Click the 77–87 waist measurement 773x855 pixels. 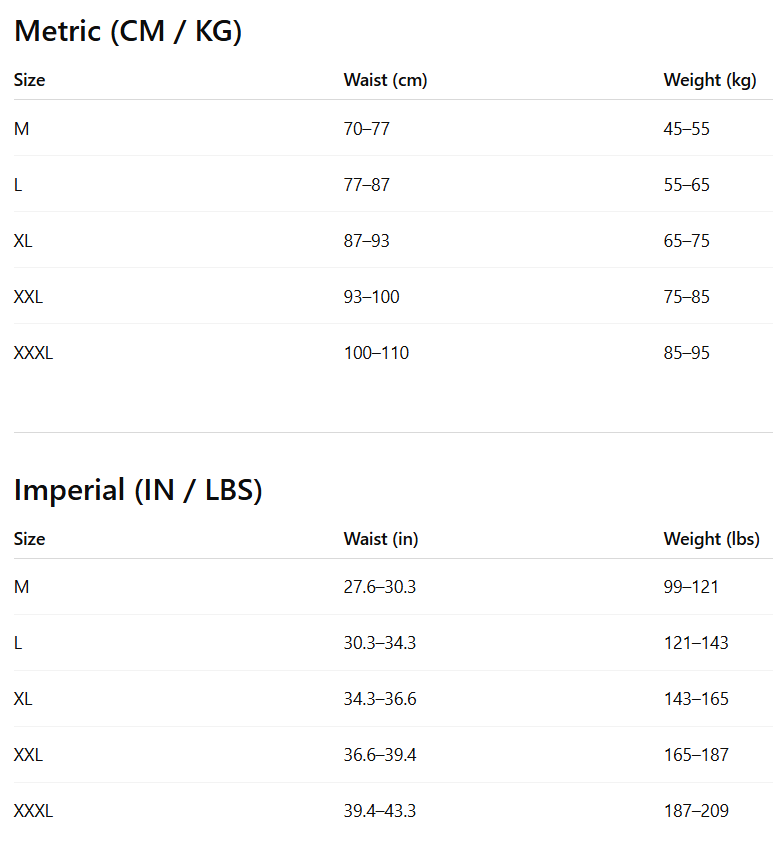pyautogui.click(x=366, y=185)
